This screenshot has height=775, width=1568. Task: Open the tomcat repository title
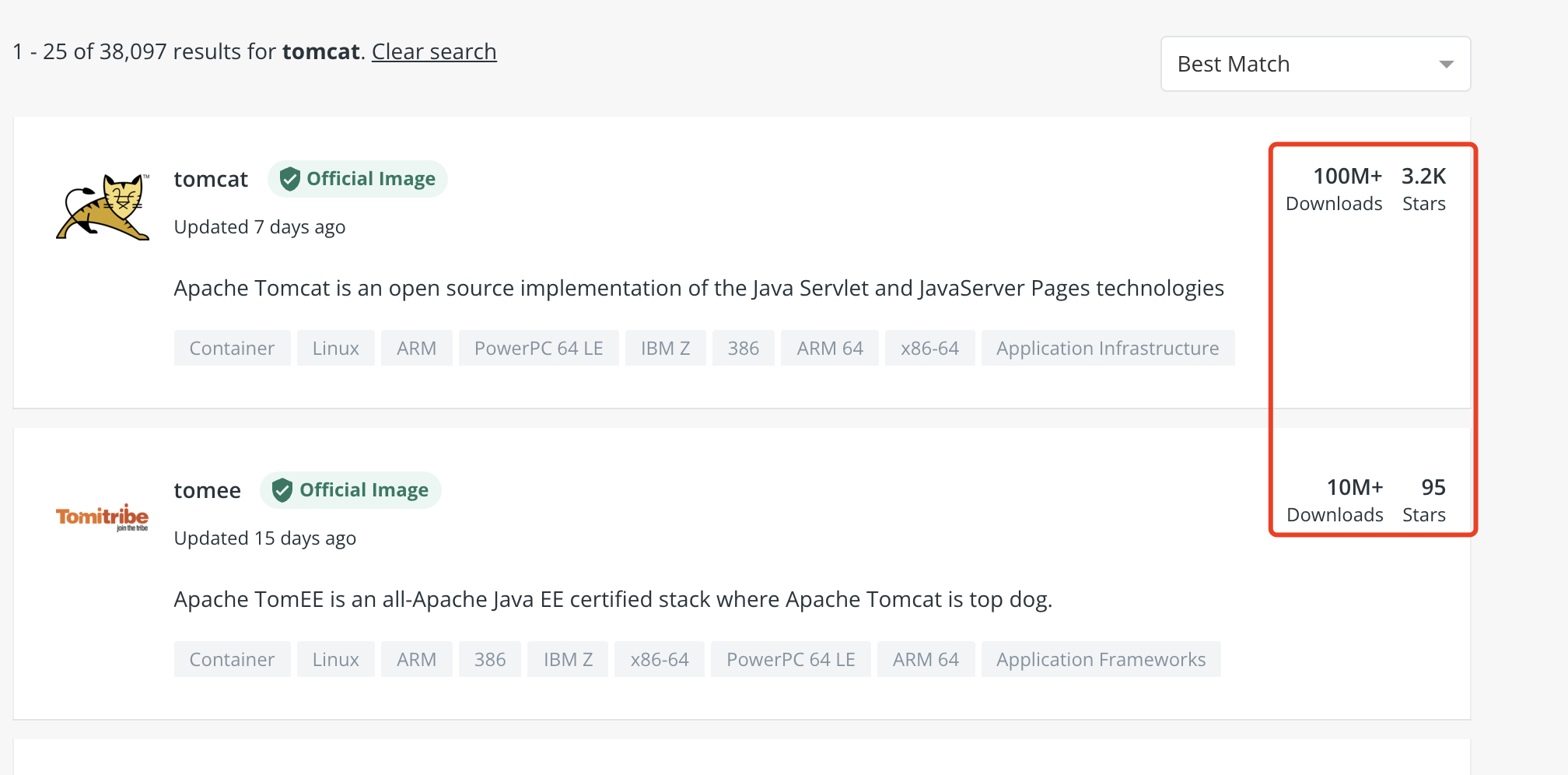(x=211, y=179)
